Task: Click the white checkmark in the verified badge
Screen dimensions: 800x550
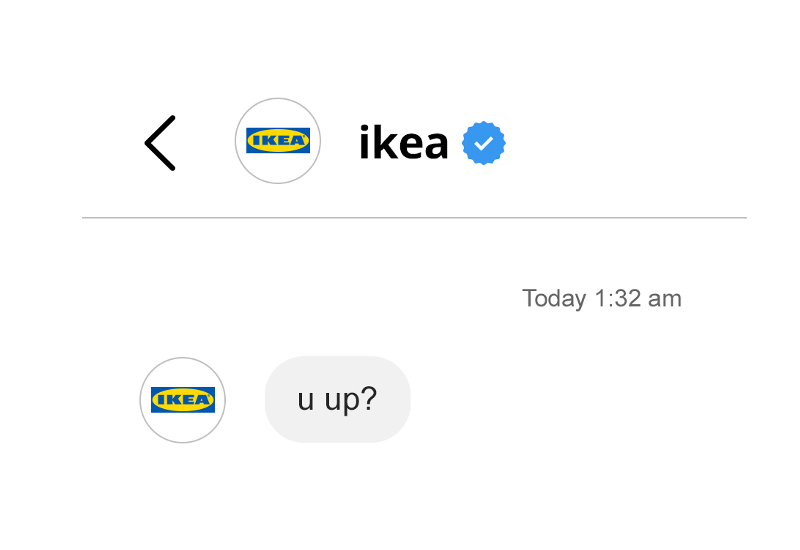Action: point(483,144)
